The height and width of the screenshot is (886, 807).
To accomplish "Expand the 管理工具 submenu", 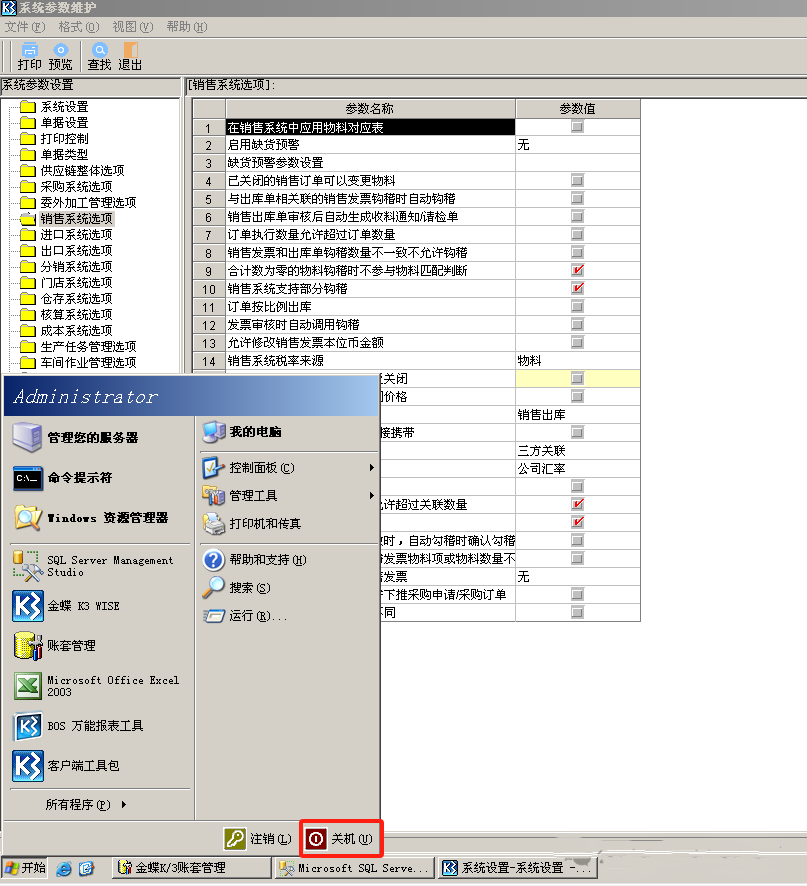I will click(x=255, y=495).
